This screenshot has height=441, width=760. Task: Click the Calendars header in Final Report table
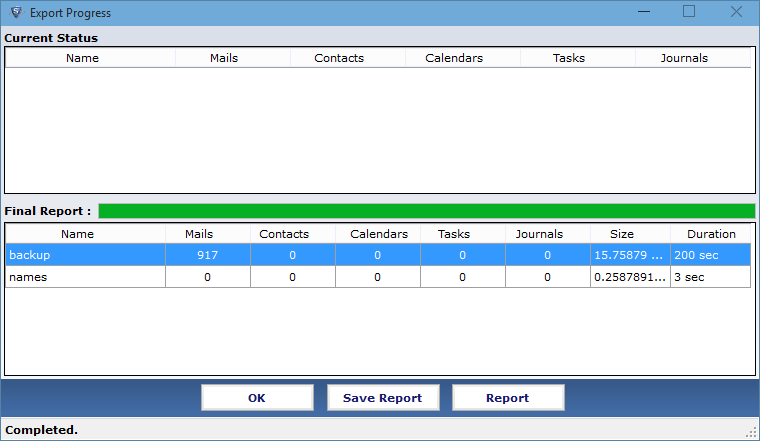coord(379,234)
